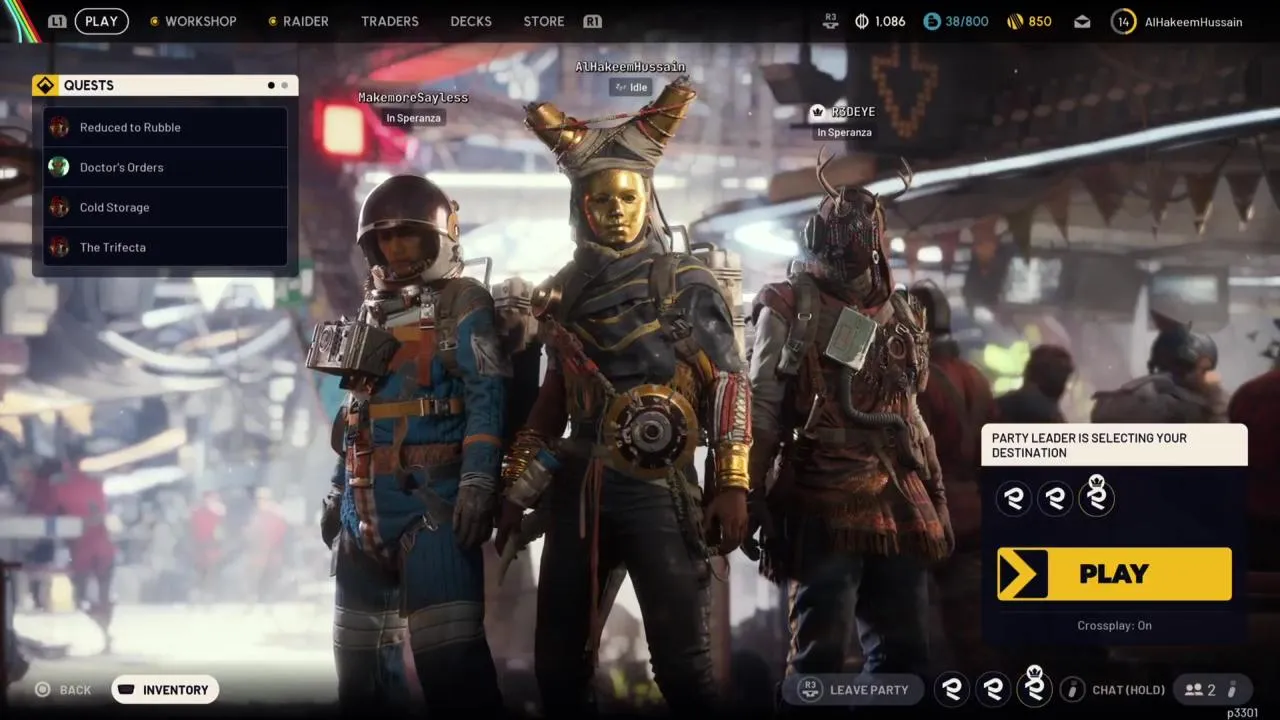Click the QUESTS panel title

[x=89, y=85]
